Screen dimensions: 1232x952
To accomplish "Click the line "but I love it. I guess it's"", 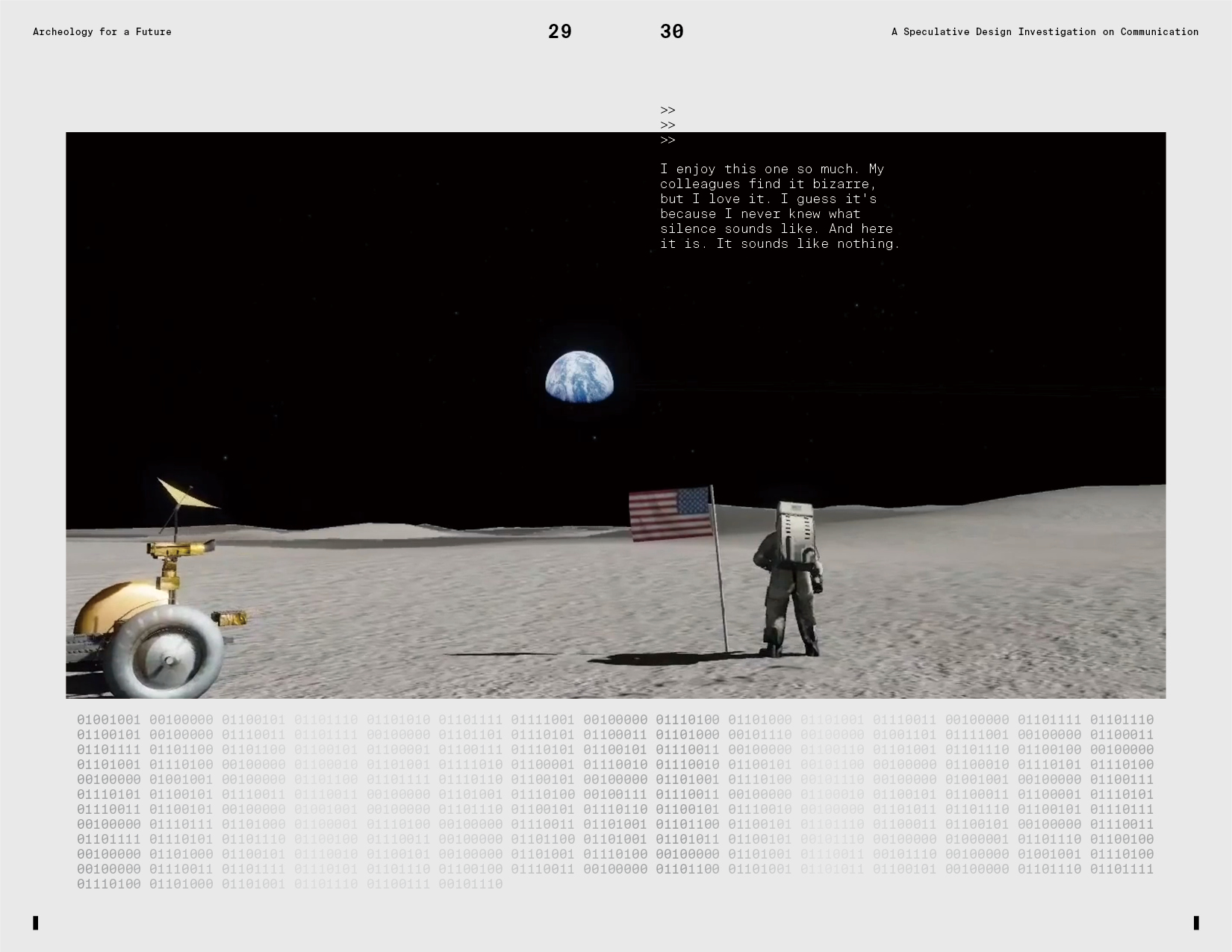I will pos(768,199).
